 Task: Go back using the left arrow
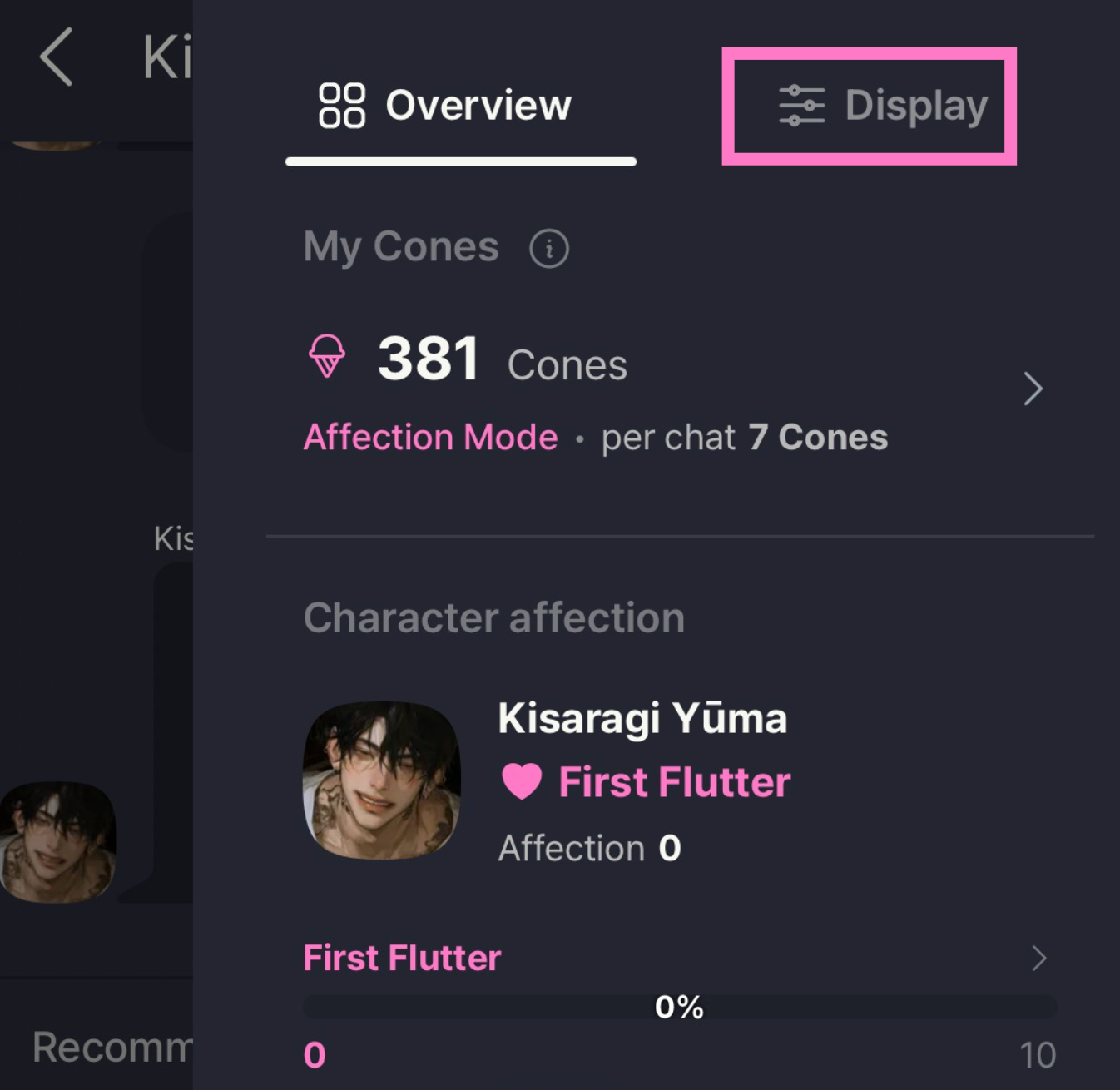point(56,57)
